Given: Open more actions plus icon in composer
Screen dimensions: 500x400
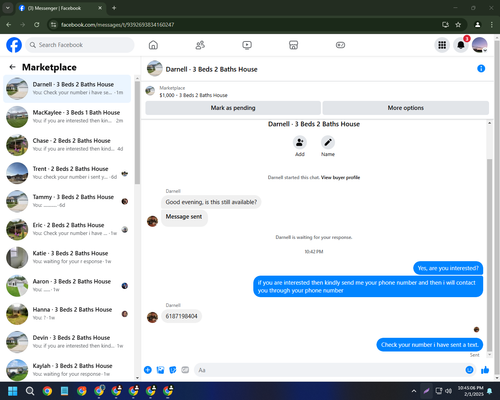Looking at the screenshot, I should [x=148, y=370].
